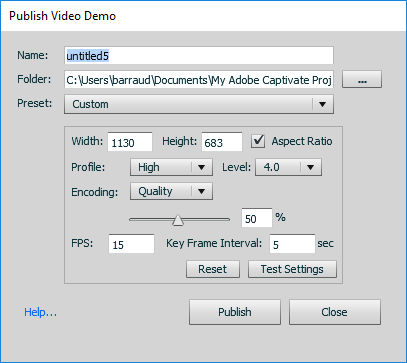407x363 pixels.
Task: Focus the FPS field showing 15
Action: (x=131, y=244)
